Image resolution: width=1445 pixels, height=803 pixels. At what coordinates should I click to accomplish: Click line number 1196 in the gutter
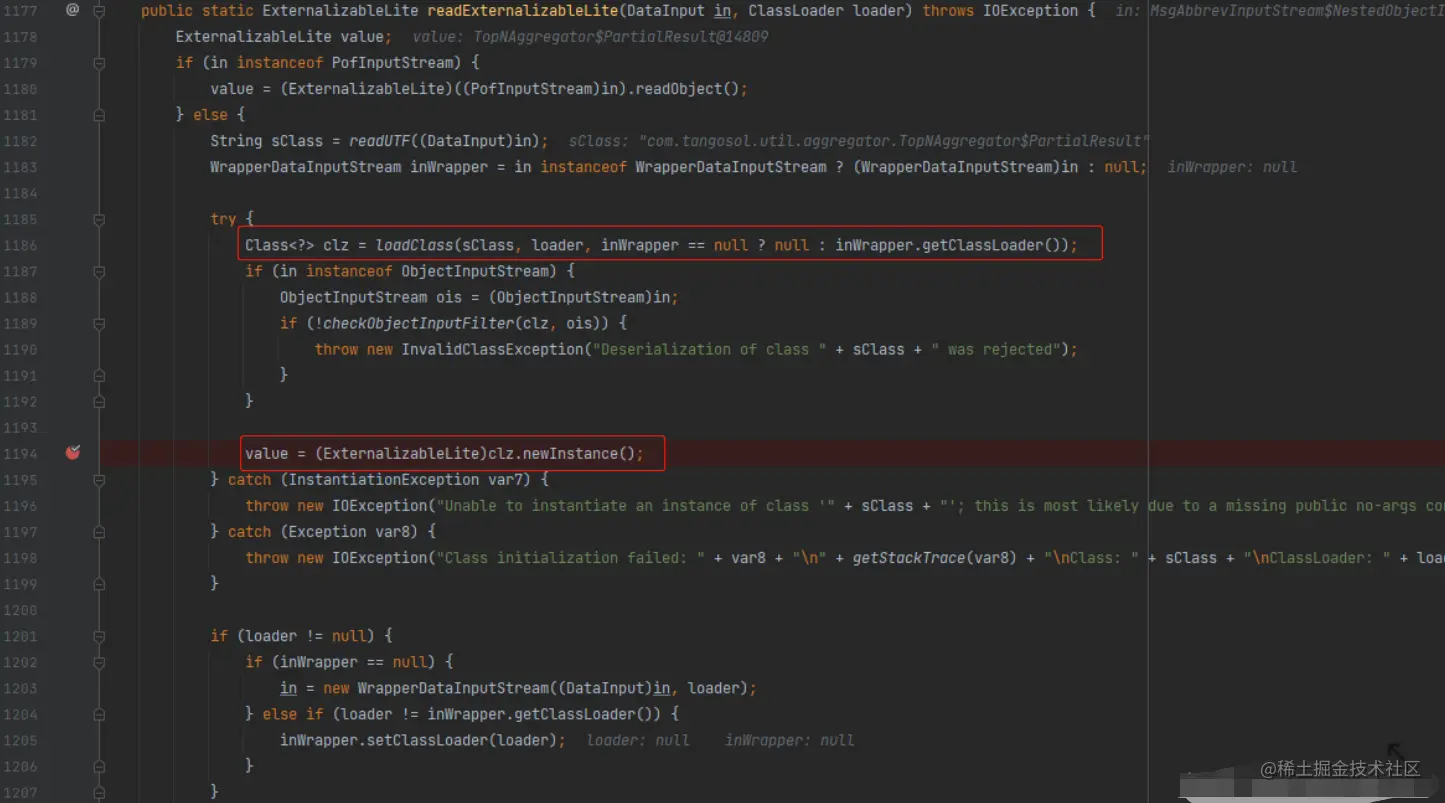(x=20, y=505)
